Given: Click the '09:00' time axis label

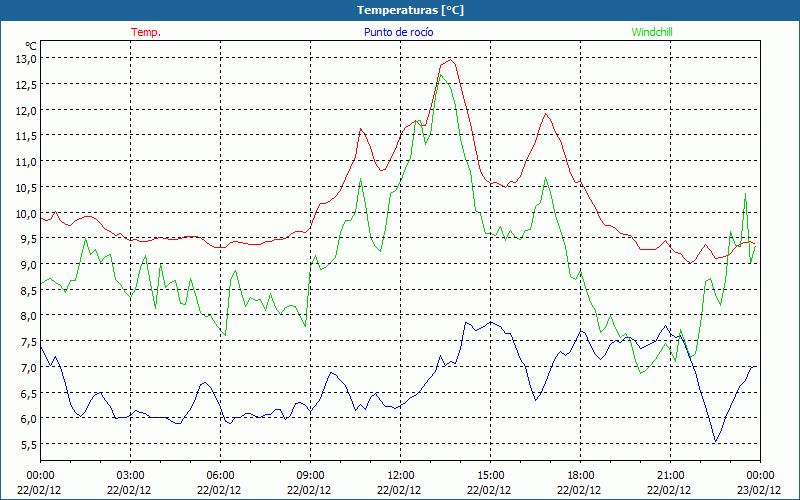Looking at the screenshot, I should [310, 476].
